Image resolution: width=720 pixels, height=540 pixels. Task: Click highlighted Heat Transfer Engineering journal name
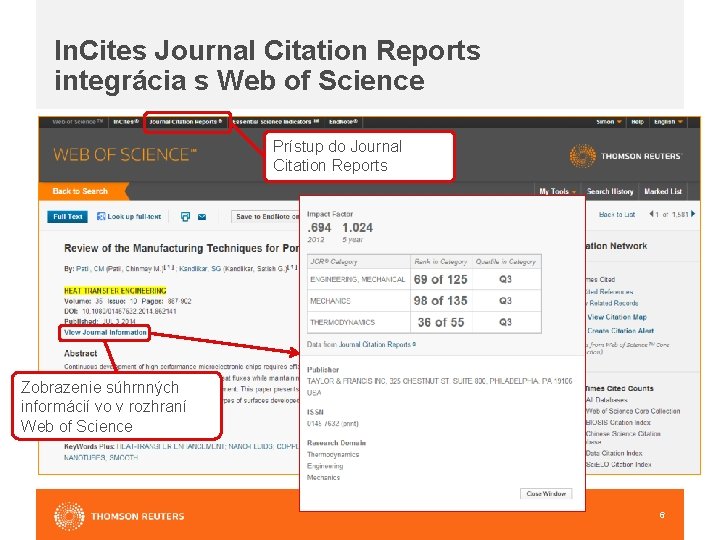point(115,291)
